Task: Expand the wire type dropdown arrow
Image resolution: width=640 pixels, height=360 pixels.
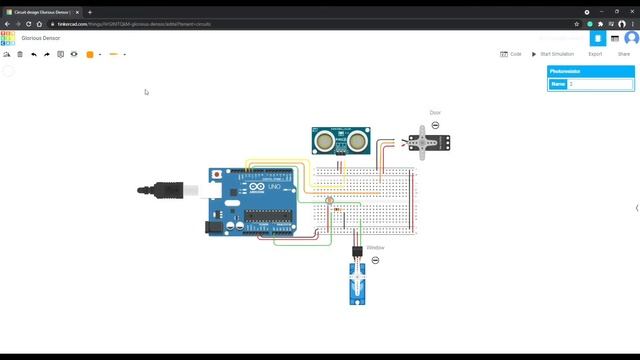Action: tap(124, 54)
